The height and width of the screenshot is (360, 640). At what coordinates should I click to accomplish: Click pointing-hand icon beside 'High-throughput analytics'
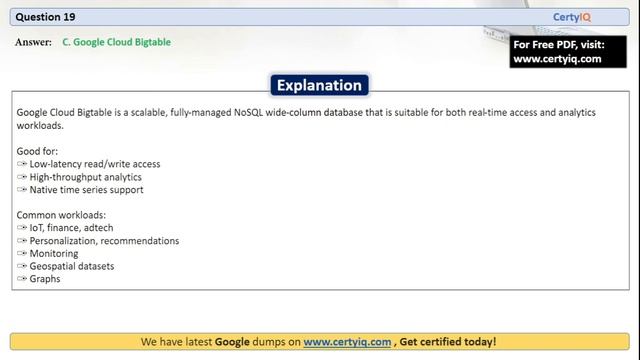pos(22,177)
